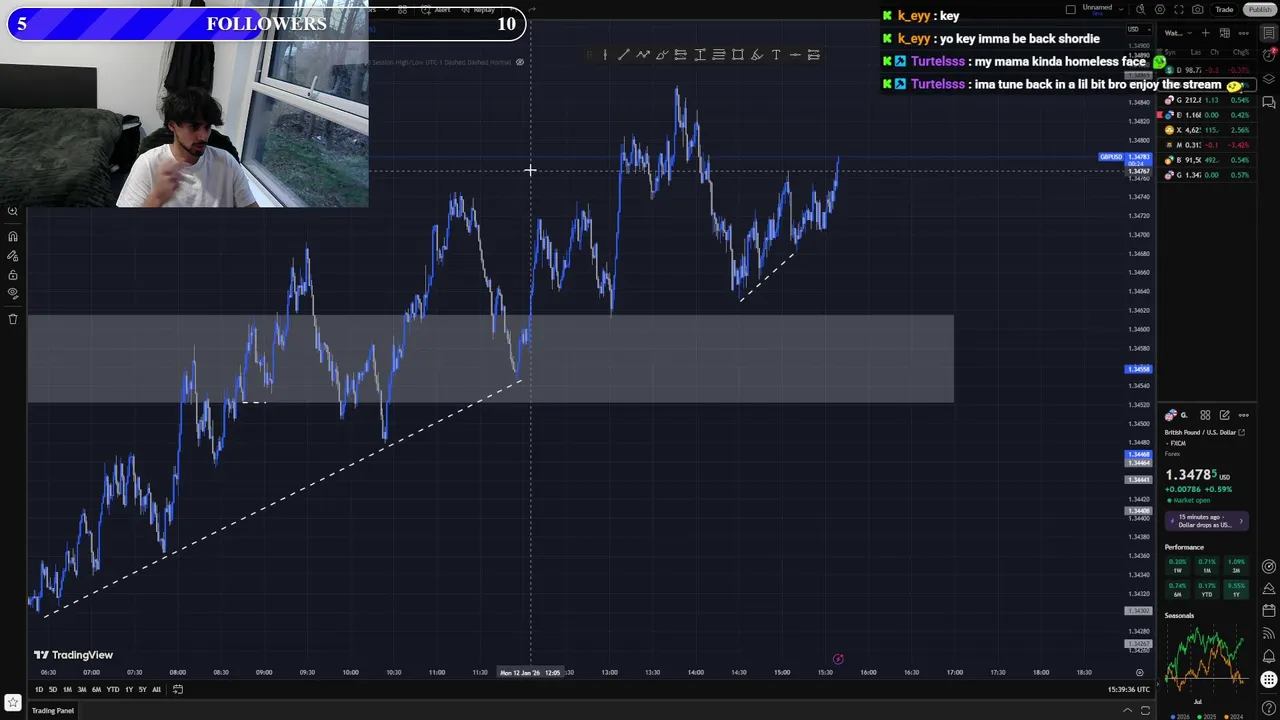Select the 1D time range
The width and height of the screenshot is (1280, 720).
pos(39,690)
